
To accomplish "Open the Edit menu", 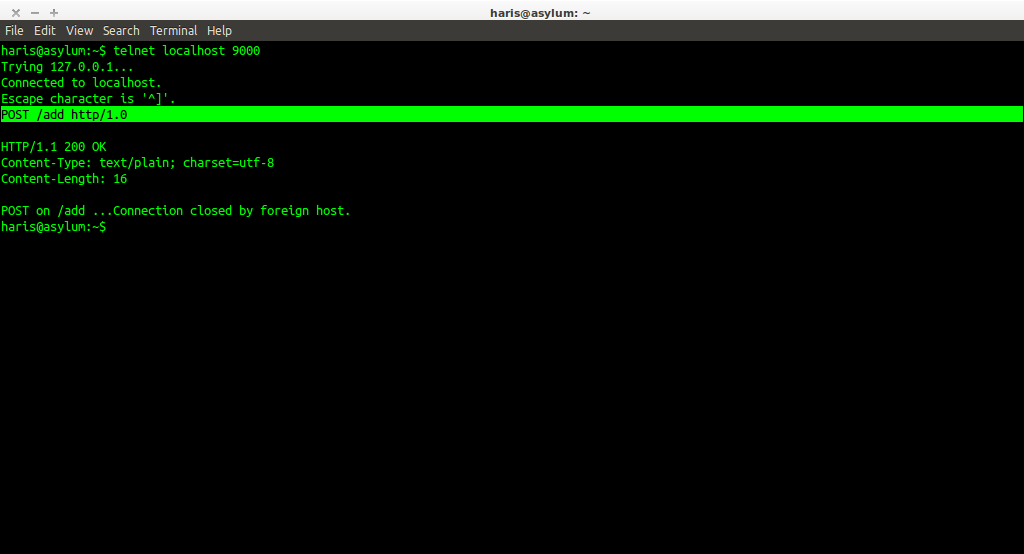I will (x=44, y=31).
